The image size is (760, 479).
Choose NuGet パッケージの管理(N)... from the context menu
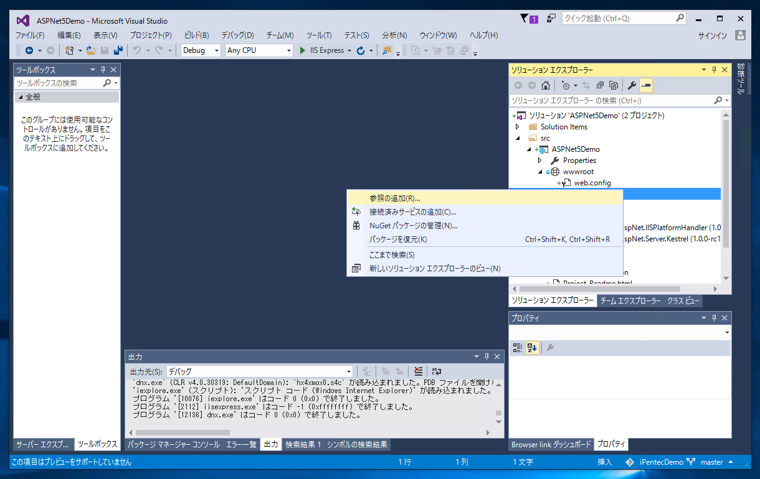coord(485,226)
